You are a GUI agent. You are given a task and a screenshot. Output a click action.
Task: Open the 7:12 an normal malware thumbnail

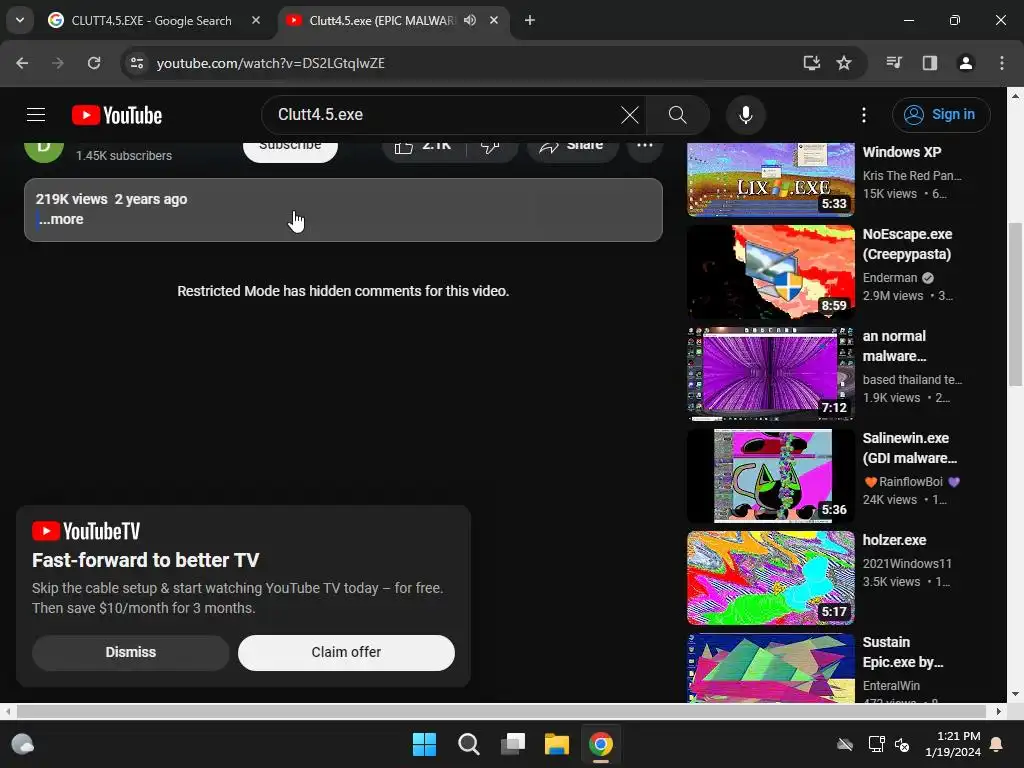coord(771,374)
